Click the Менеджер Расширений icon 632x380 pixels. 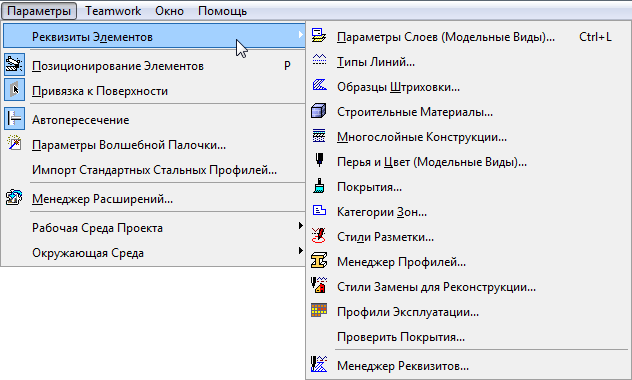tap(15, 197)
